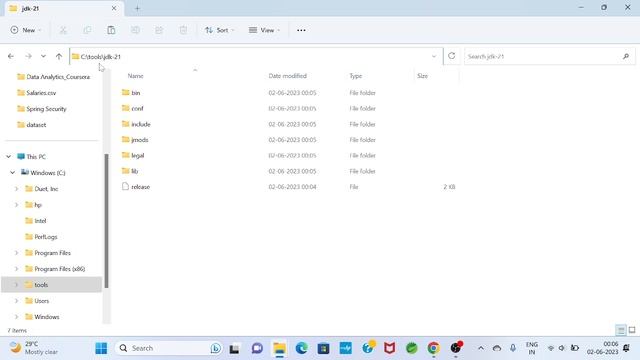
Task: Open the Microsoft Store taskbar icon
Action: 324,349
